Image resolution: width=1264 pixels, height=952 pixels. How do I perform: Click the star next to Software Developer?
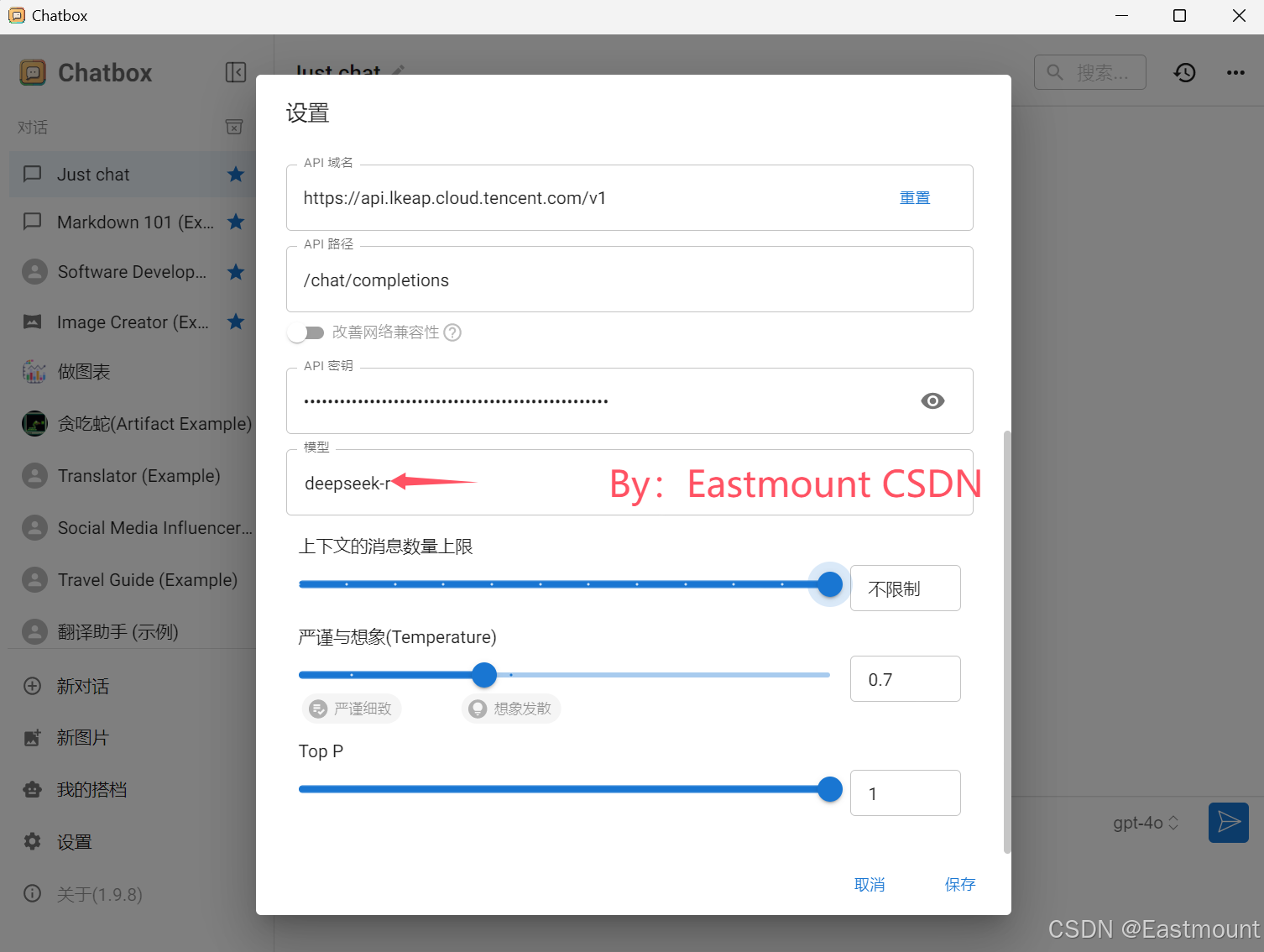tap(236, 272)
